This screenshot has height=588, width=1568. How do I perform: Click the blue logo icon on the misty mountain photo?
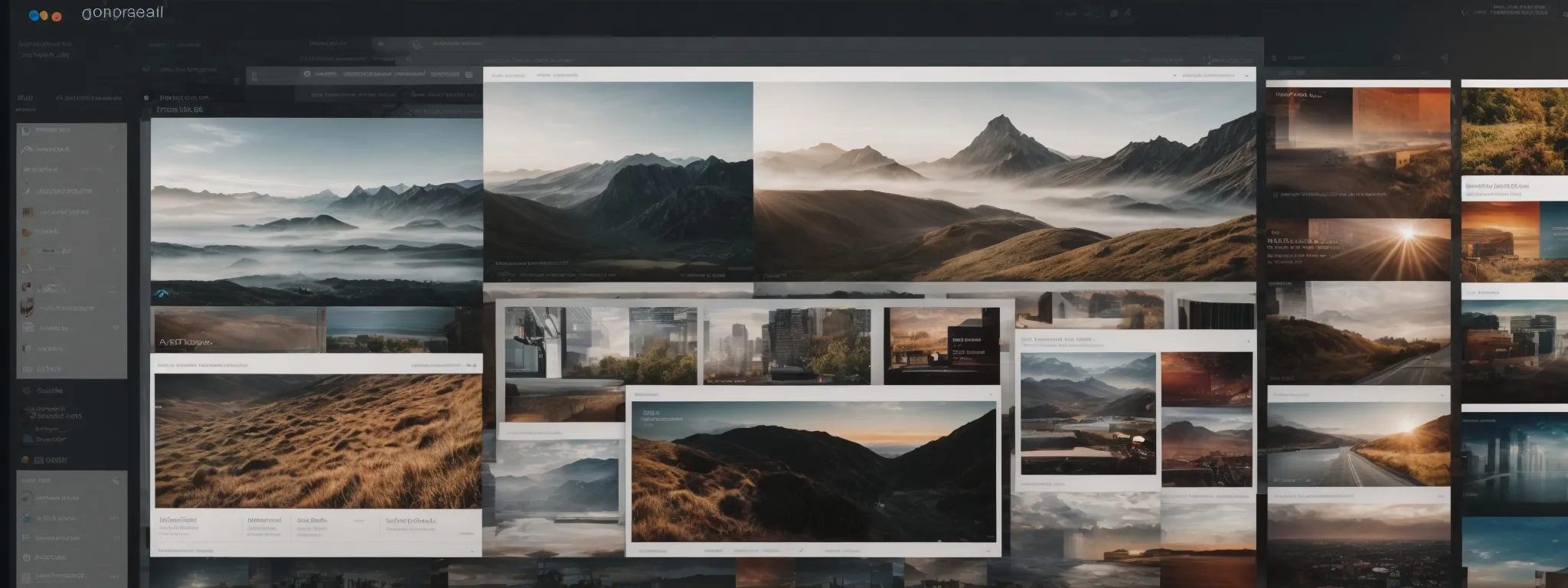point(161,294)
